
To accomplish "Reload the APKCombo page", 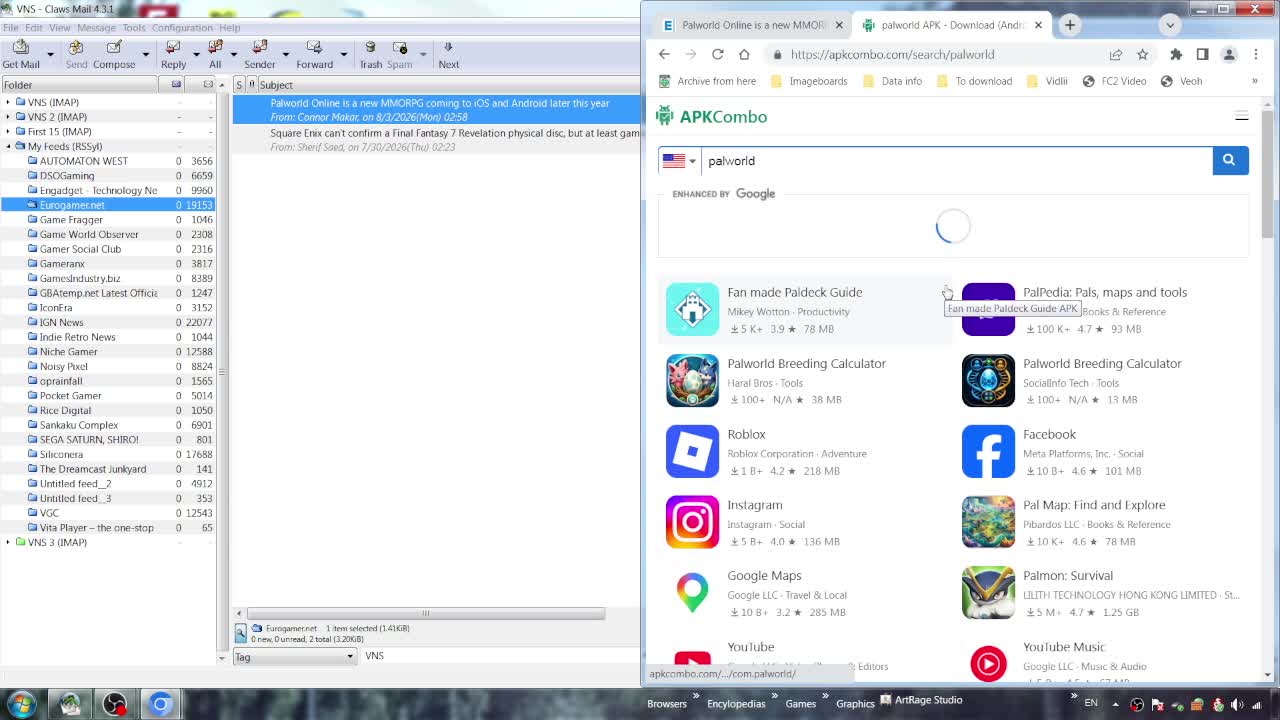I will [x=717, y=54].
